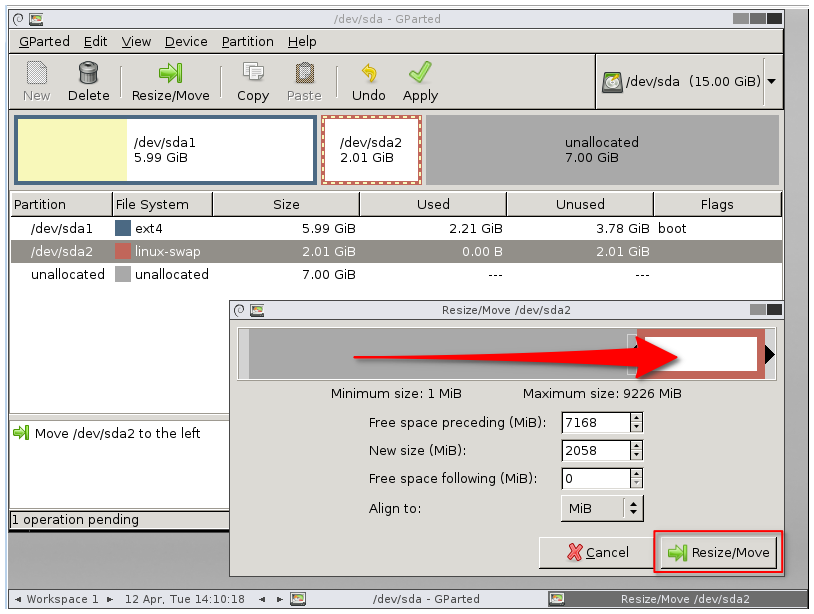
Task: Open the Help menu
Action: [x=302, y=42]
